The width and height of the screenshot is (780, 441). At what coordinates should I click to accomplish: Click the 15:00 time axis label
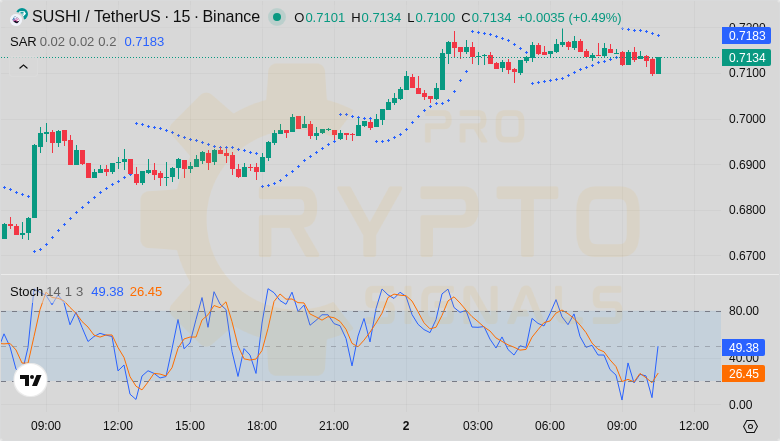pyautogui.click(x=190, y=426)
